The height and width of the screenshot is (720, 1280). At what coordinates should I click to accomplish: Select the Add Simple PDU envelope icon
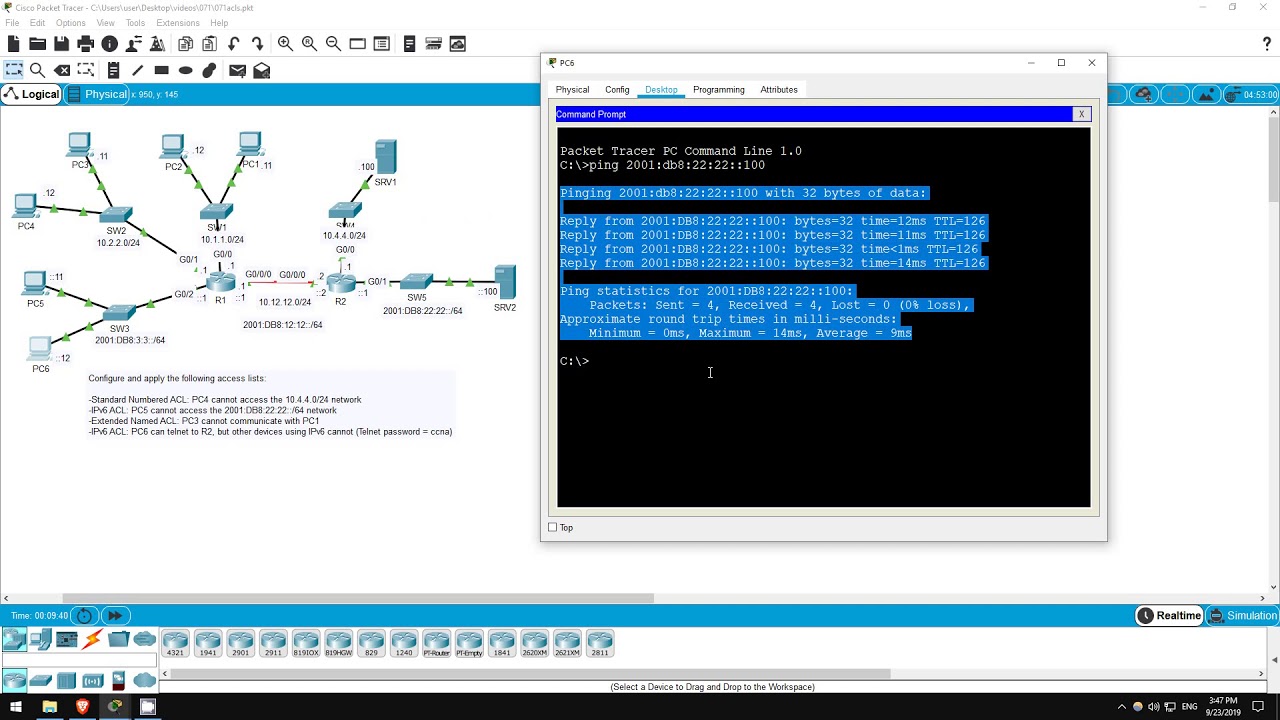click(x=237, y=70)
